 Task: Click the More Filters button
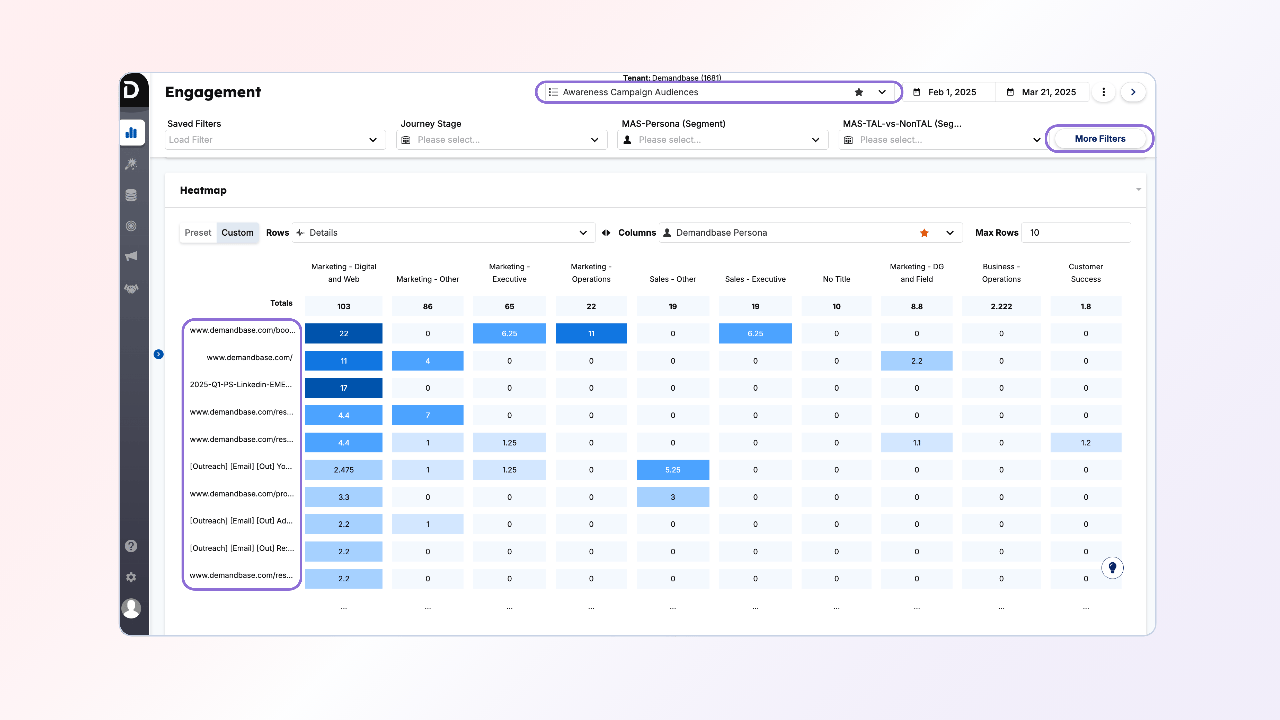click(1099, 139)
